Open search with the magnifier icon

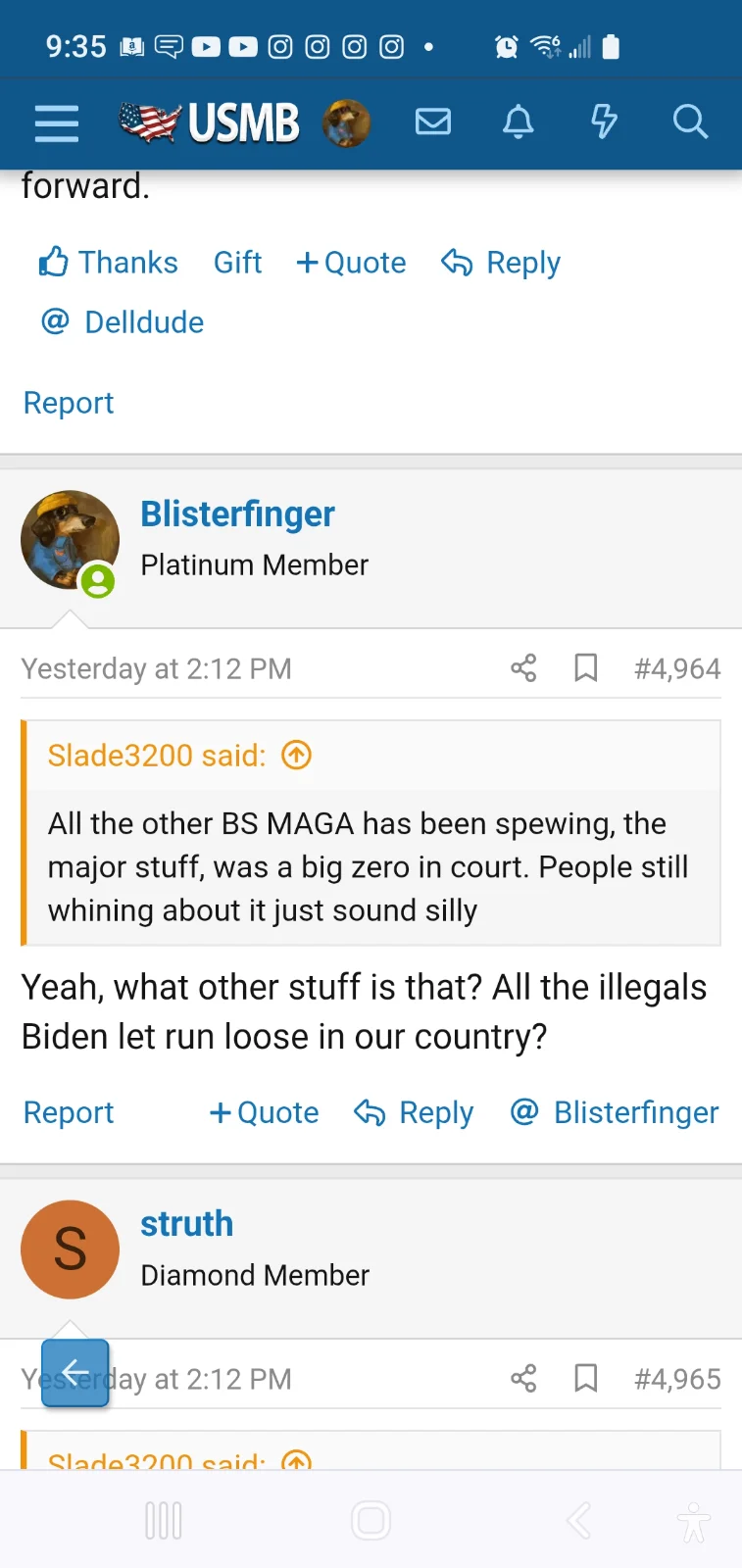point(690,122)
